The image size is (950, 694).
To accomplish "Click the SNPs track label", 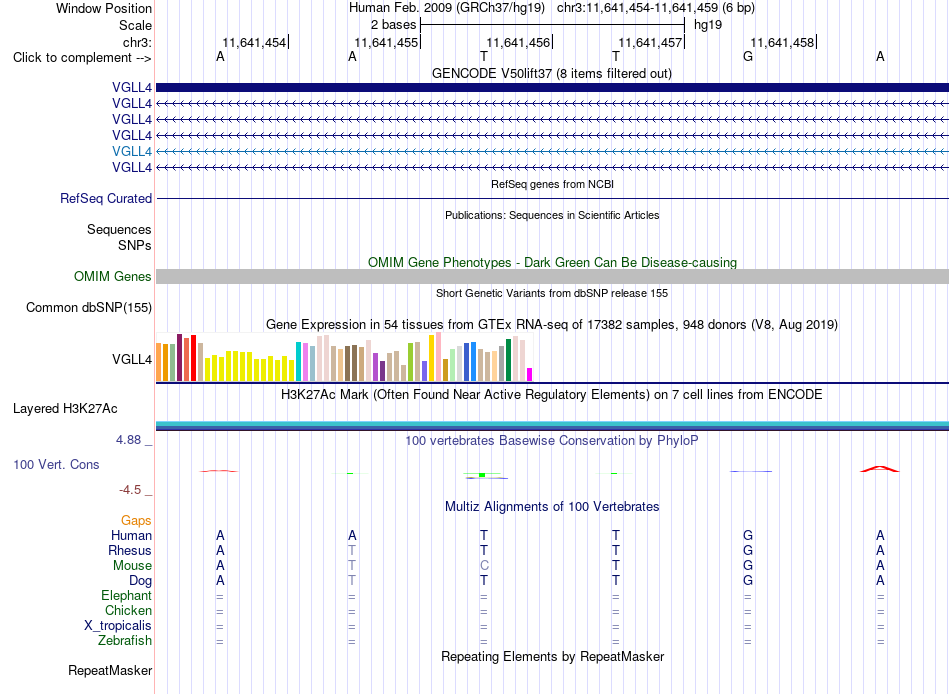I will coord(135,245).
